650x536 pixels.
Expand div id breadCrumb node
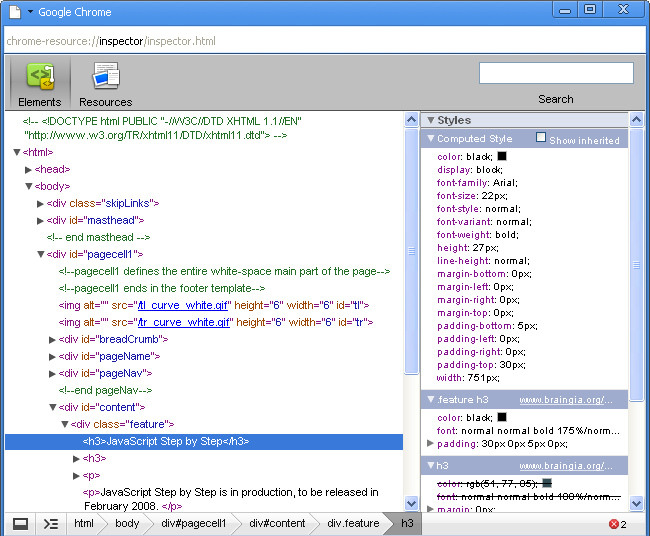[52, 340]
